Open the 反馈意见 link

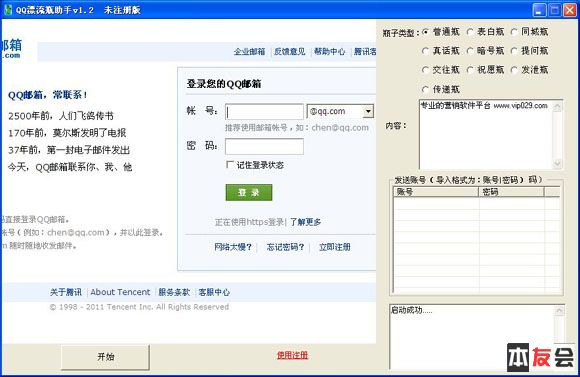[289, 51]
